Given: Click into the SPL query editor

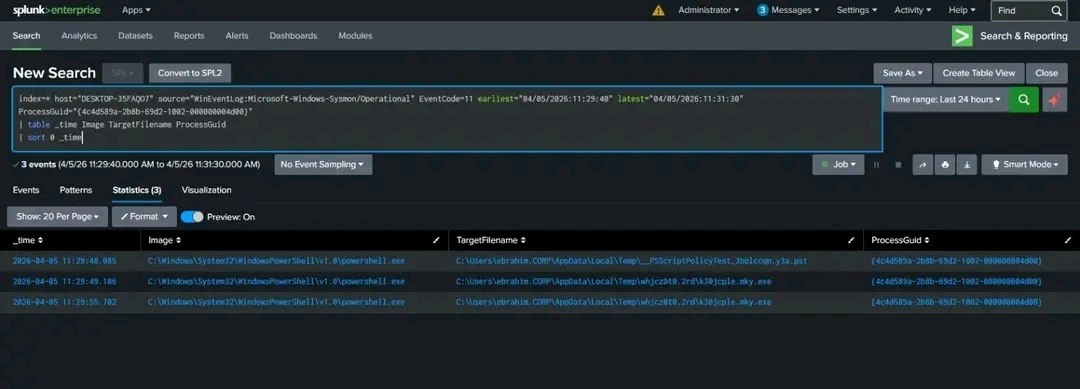Looking at the screenshot, I should pyautogui.click(x=446, y=118).
